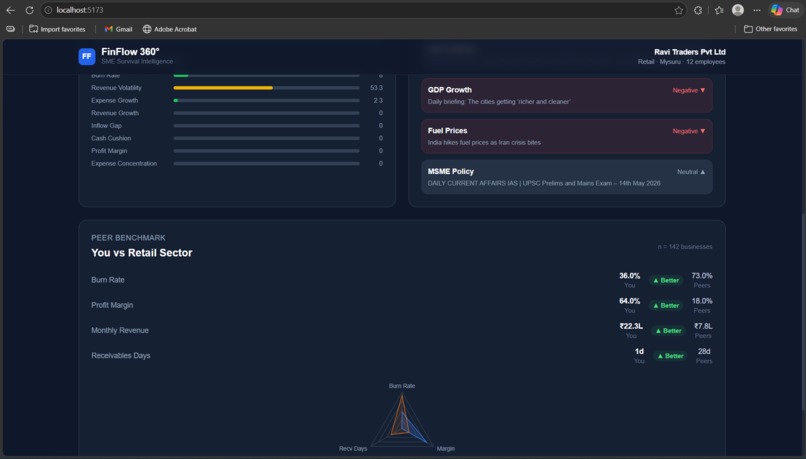Click Inflow Gap label
Image resolution: width=806 pixels, height=459 pixels.
106,125
